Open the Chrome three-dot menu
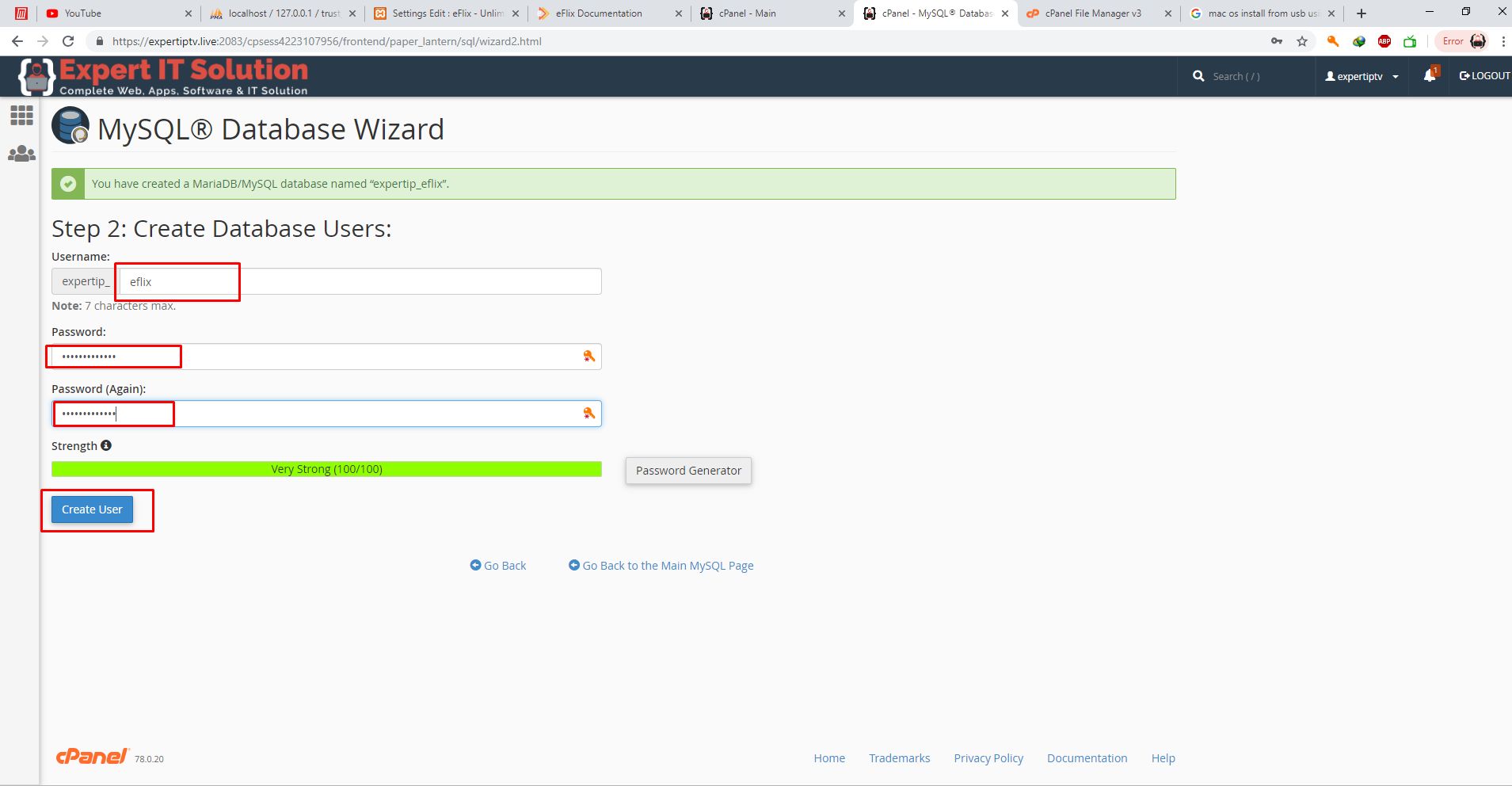This screenshot has width=1512, height=786. tap(1503, 41)
